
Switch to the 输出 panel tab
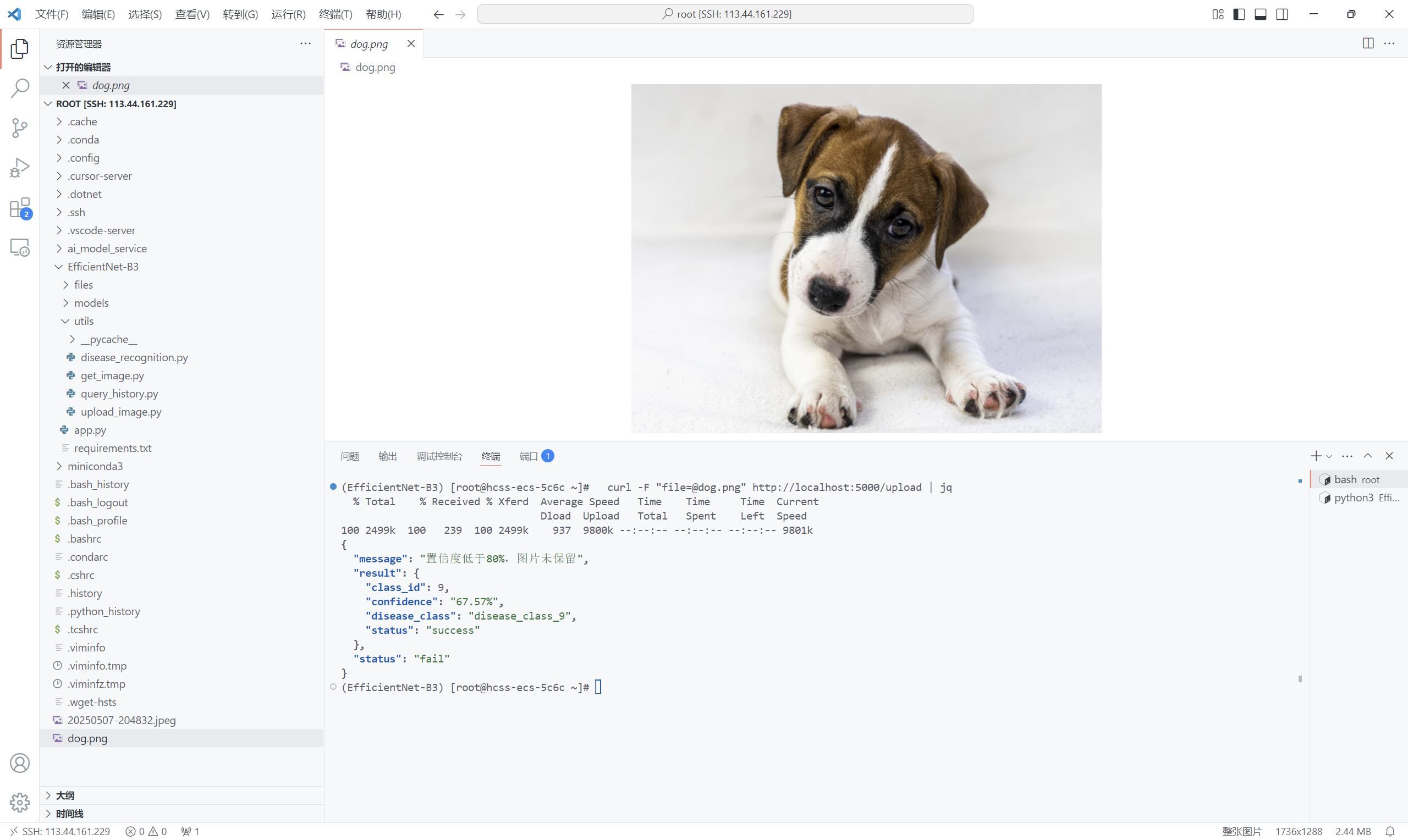(x=387, y=456)
